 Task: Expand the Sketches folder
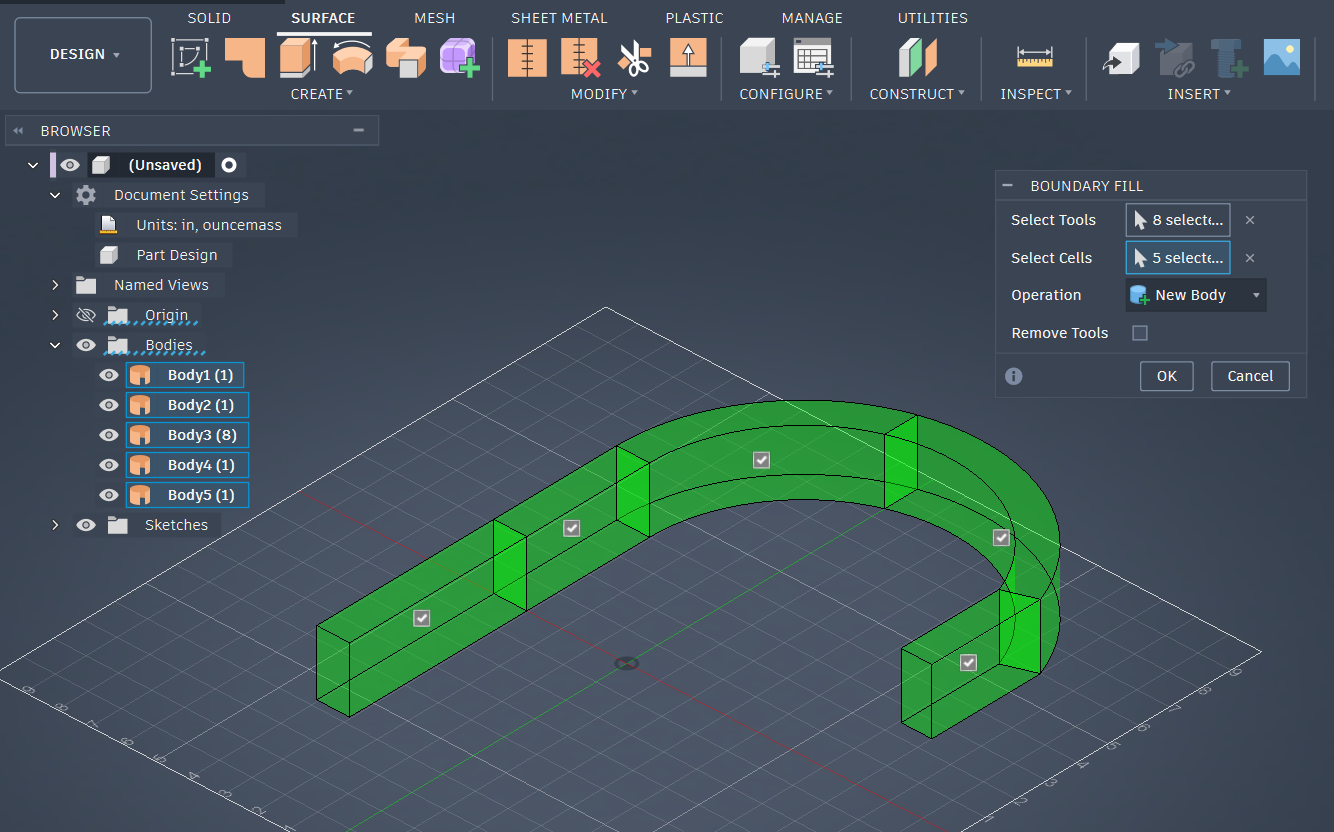point(56,525)
